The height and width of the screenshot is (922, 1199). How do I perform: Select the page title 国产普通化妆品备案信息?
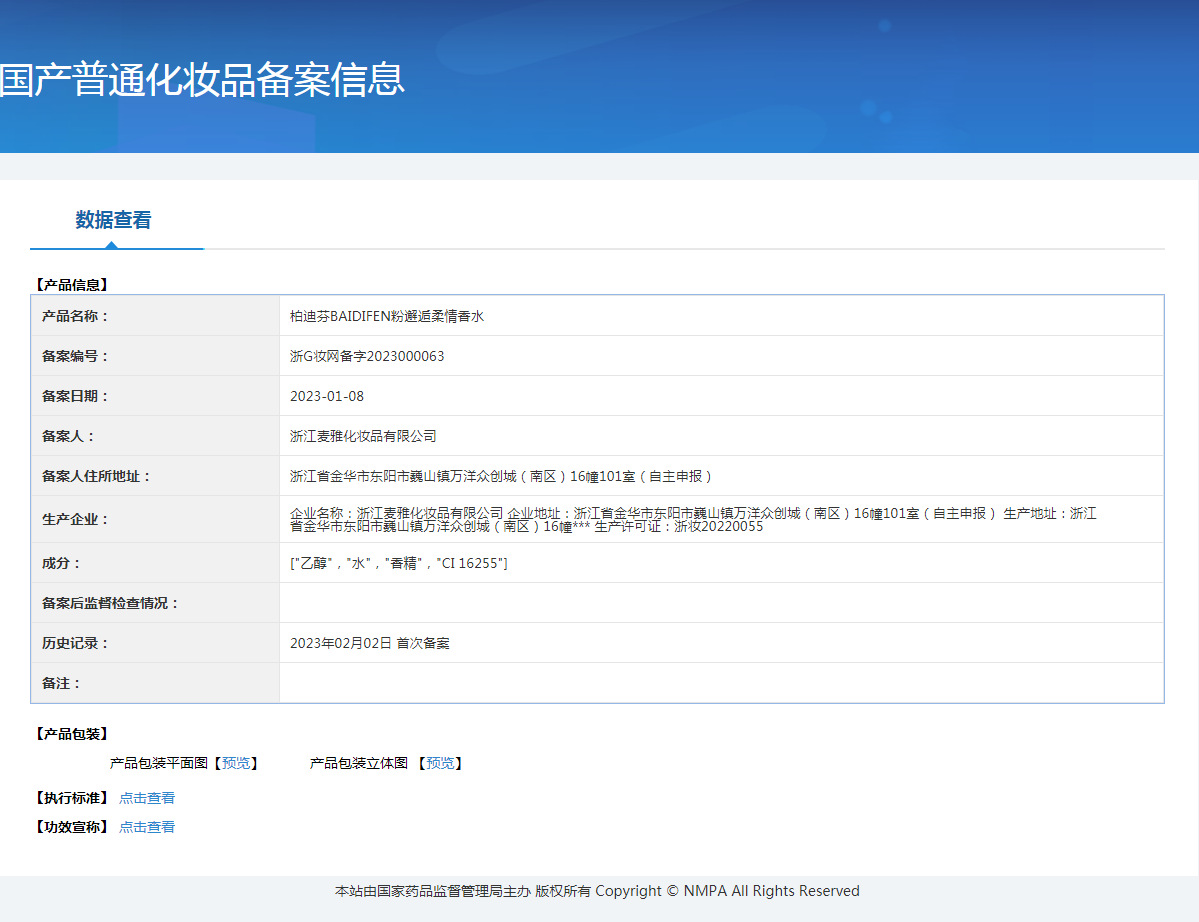click(202, 80)
